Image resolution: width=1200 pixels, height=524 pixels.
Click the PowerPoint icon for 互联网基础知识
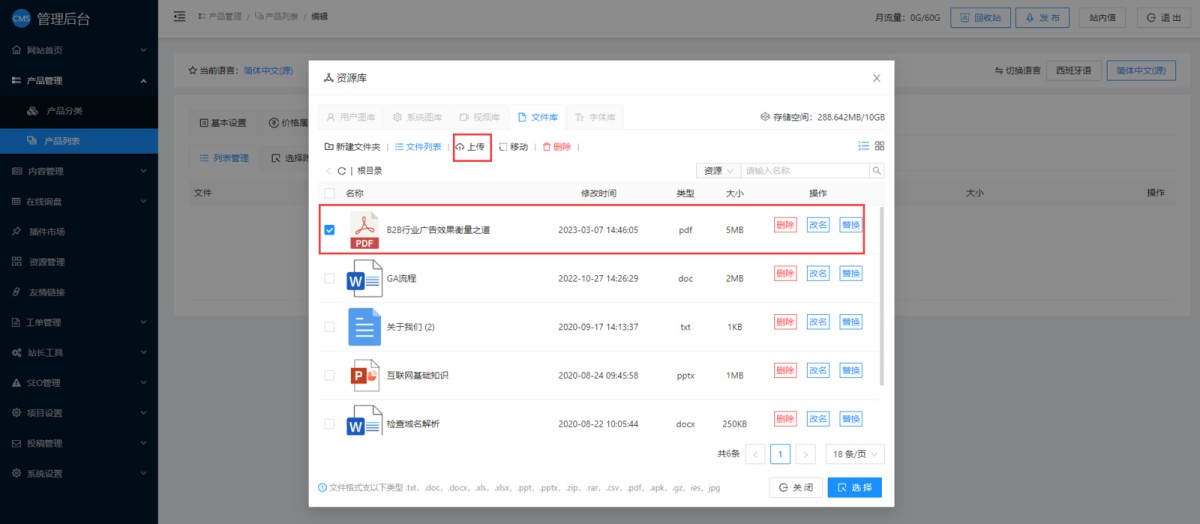click(365, 375)
